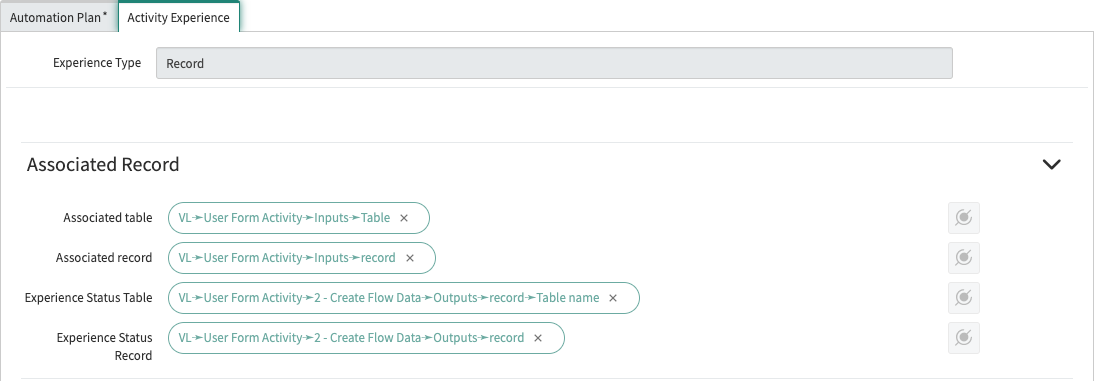Collapse the Associated Record section
The image size is (1094, 381).
pyautogui.click(x=1051, y=165)
